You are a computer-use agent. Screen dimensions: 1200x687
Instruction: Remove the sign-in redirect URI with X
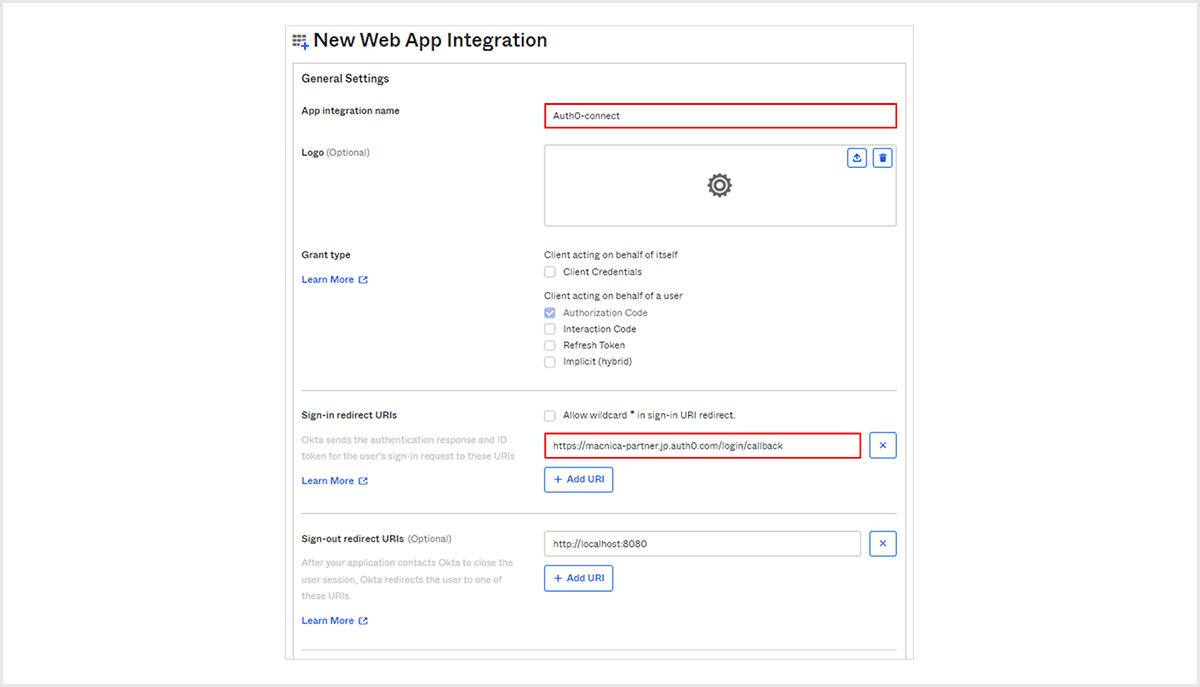tap(882, 445)
